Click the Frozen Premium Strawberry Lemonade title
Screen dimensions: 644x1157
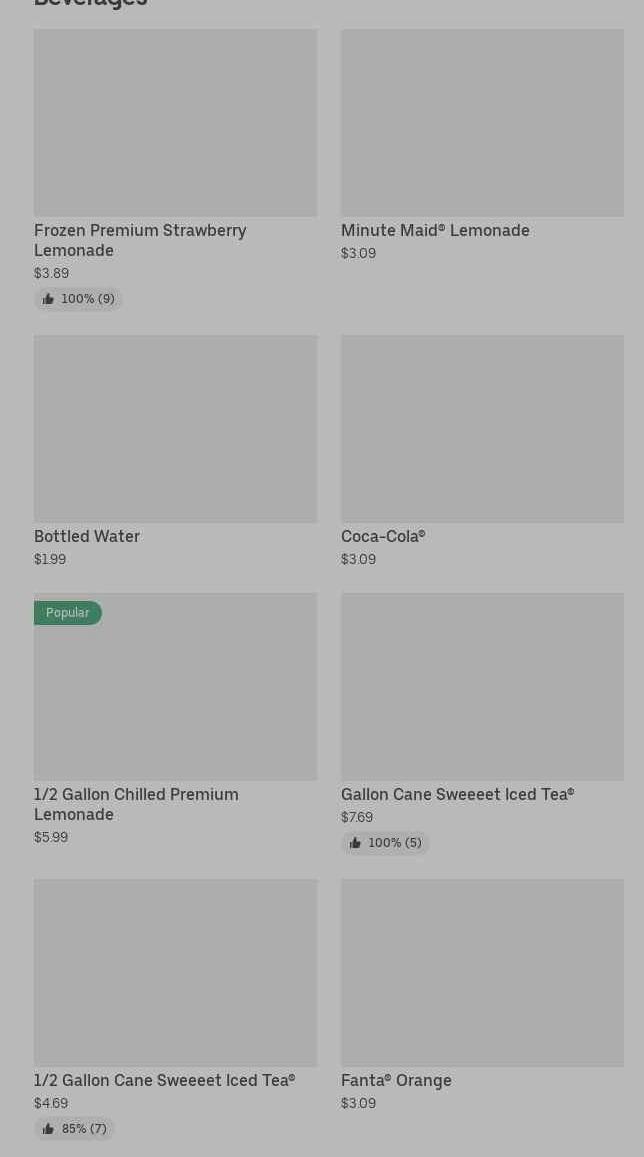(x=140, y=240)
